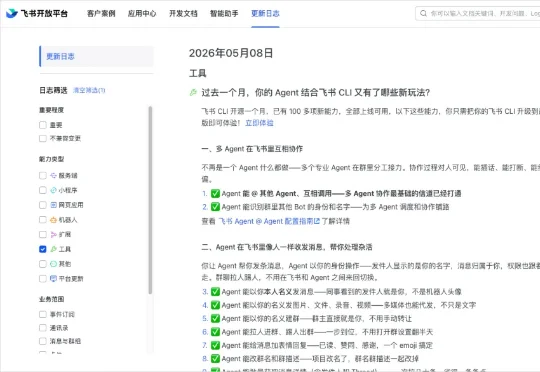The image size is (540, 372).
Task: Click the 小程序 category icon
Action: tap(53, 190)
